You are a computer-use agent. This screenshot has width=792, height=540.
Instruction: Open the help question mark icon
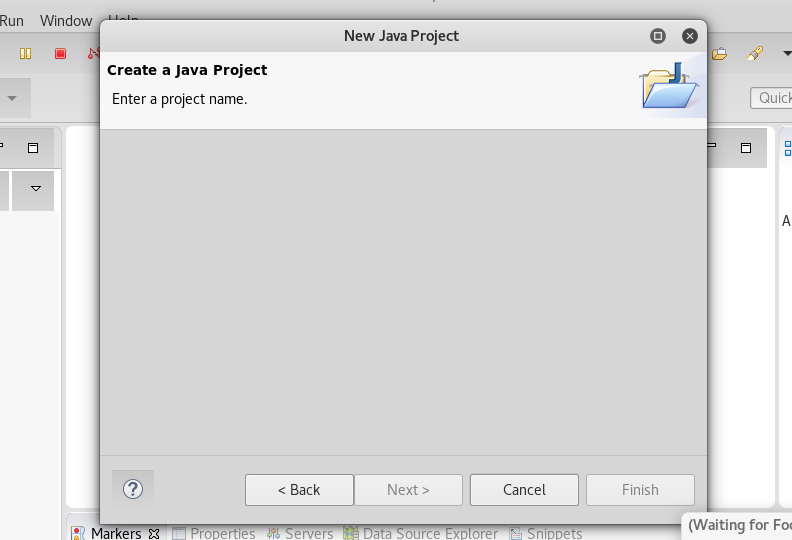pyautogui.click(x=133, y=489)
